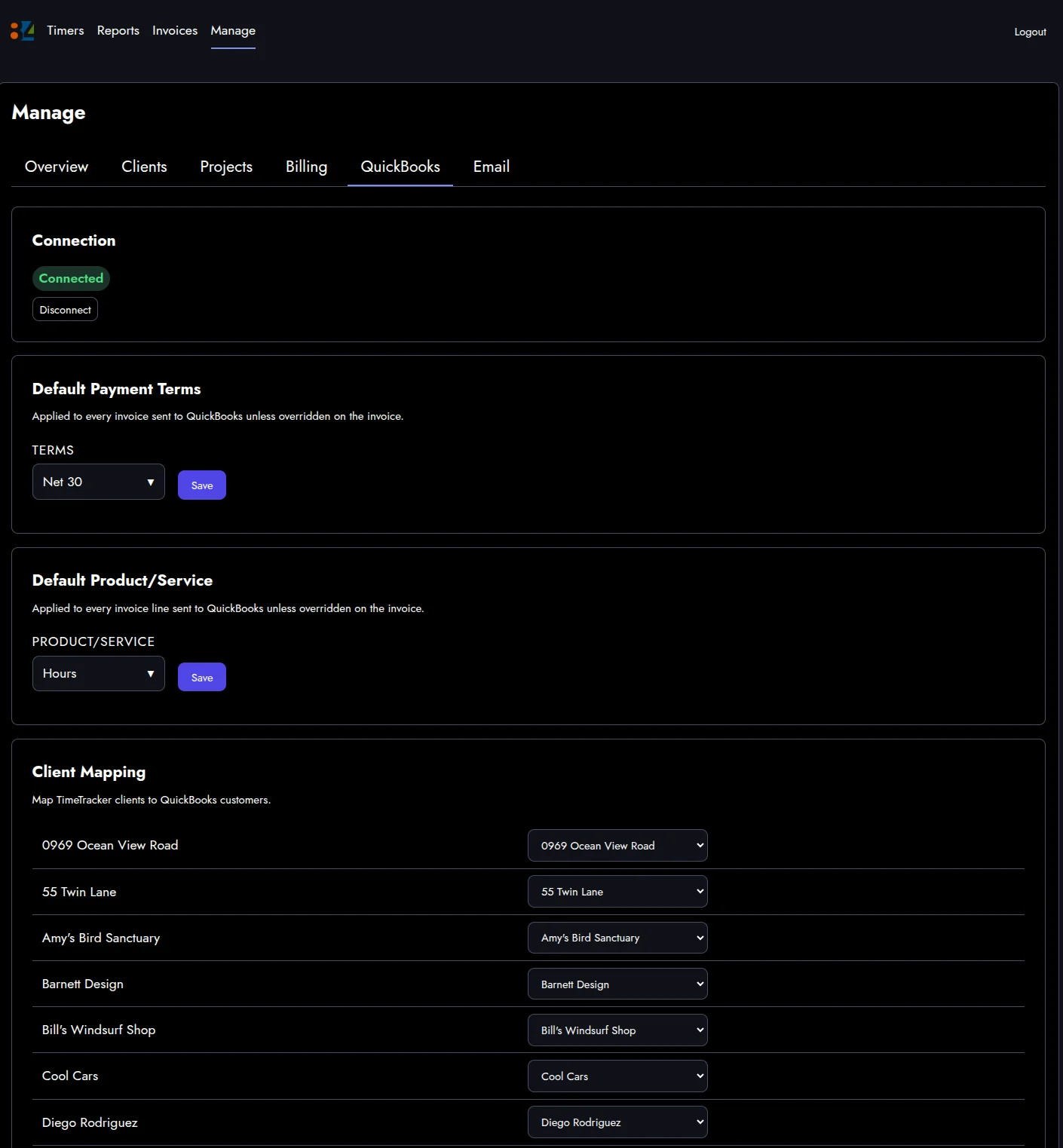
Task: Save the default product/service
Action: coord(202,678)
